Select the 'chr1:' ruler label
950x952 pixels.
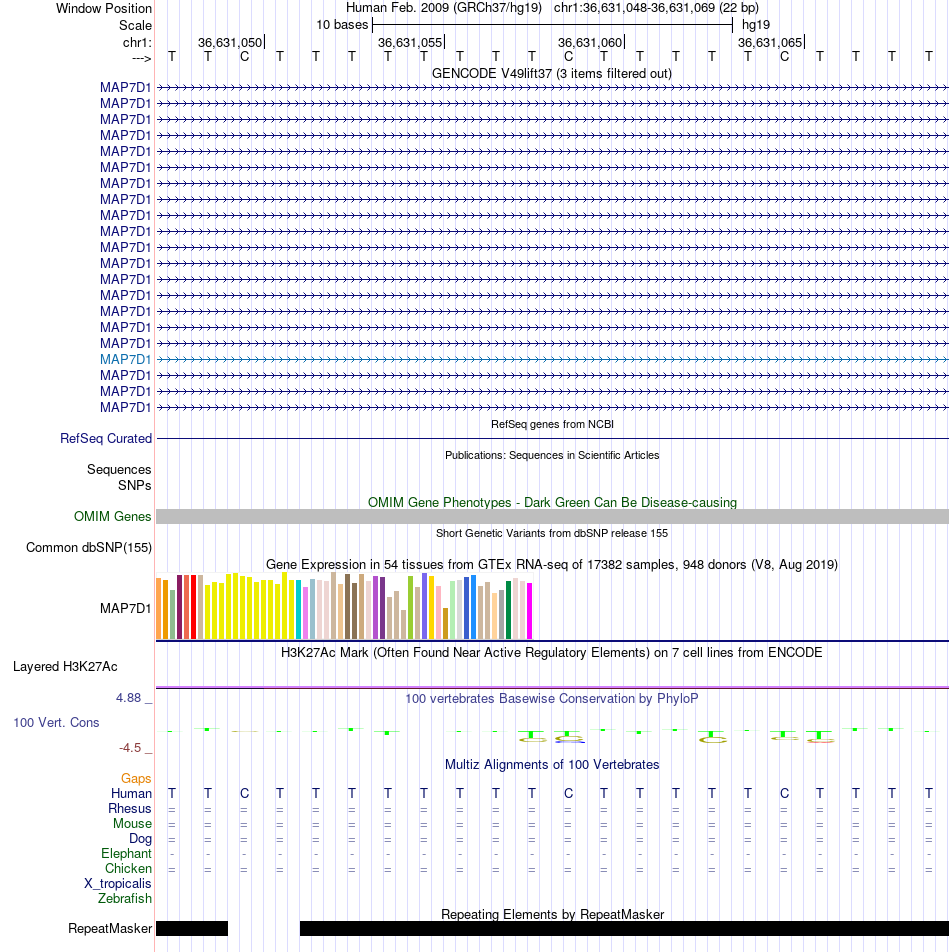(137, 42)
